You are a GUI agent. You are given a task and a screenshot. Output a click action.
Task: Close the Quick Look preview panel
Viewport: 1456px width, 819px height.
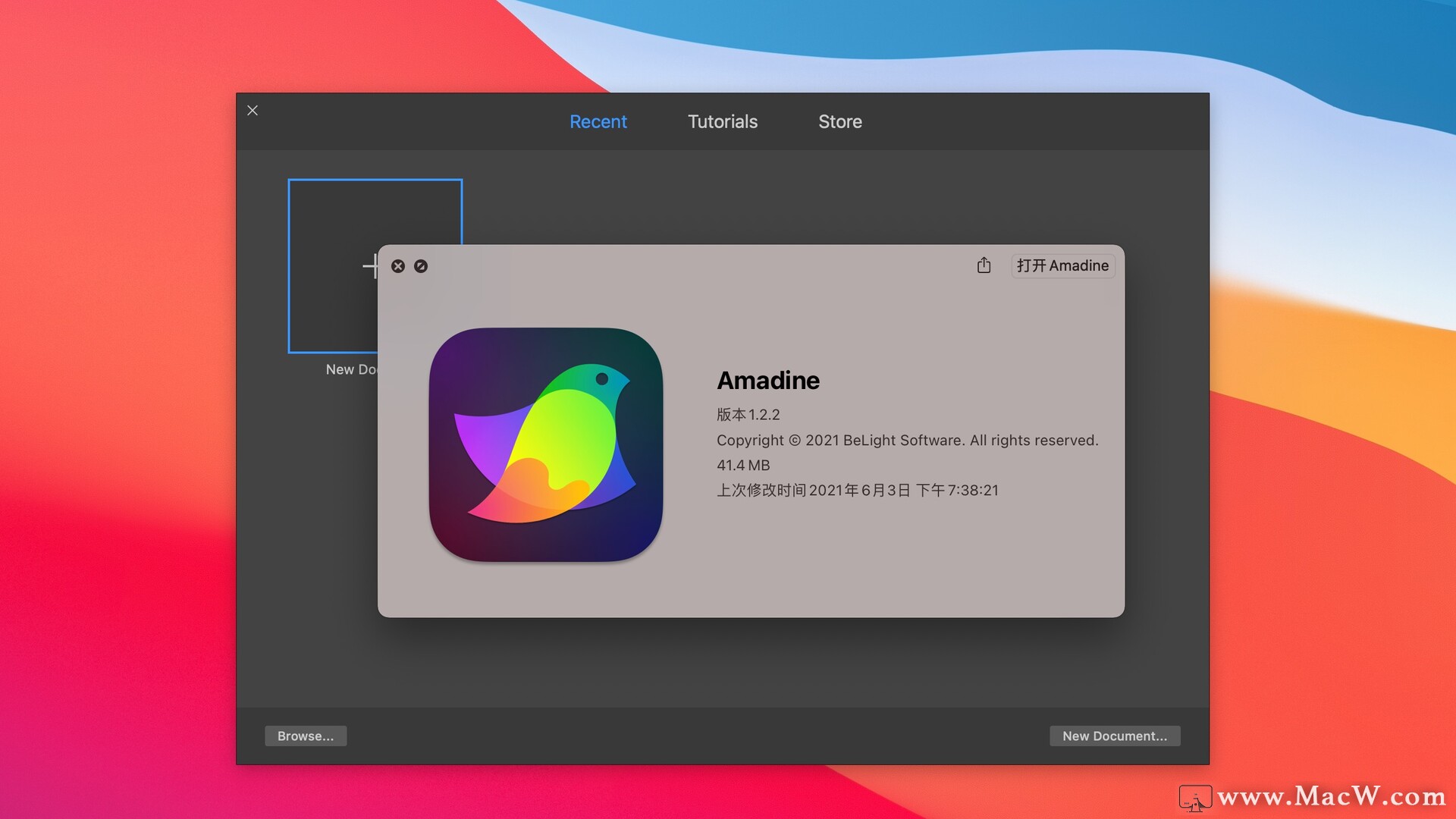(398, 266)
